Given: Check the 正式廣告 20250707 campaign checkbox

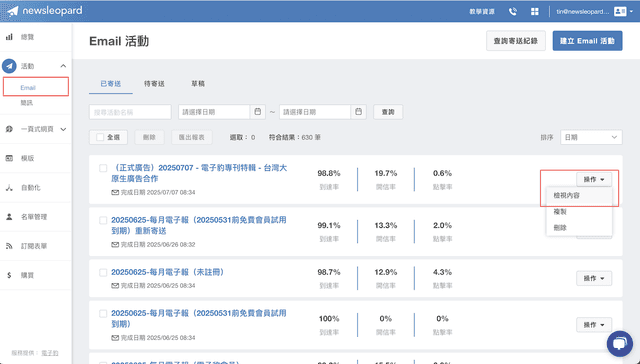Looking at the screenshot, I should click(103, 168).
